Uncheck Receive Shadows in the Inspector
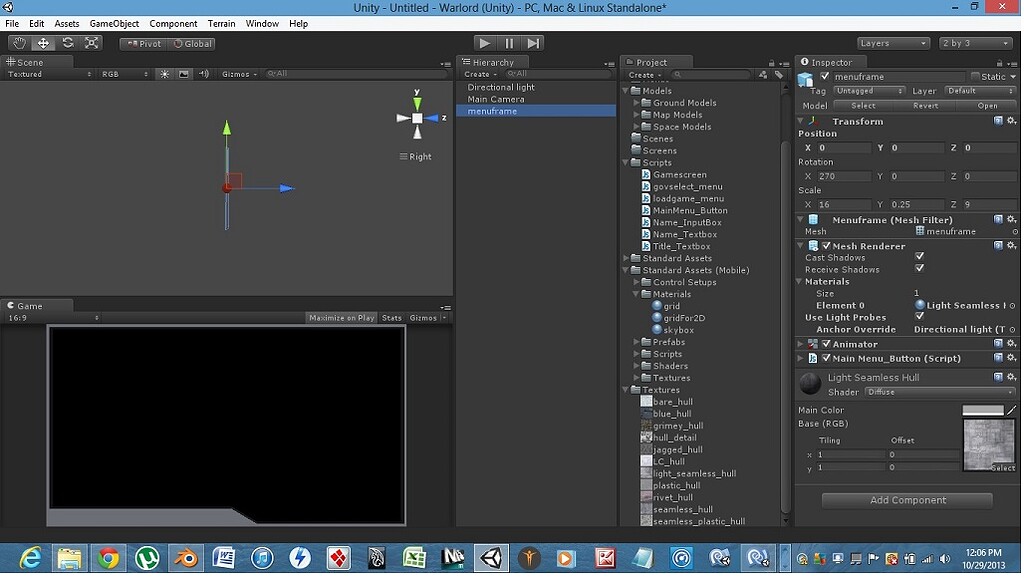This screenshot has width=1024, height=579. click(920, 269)
